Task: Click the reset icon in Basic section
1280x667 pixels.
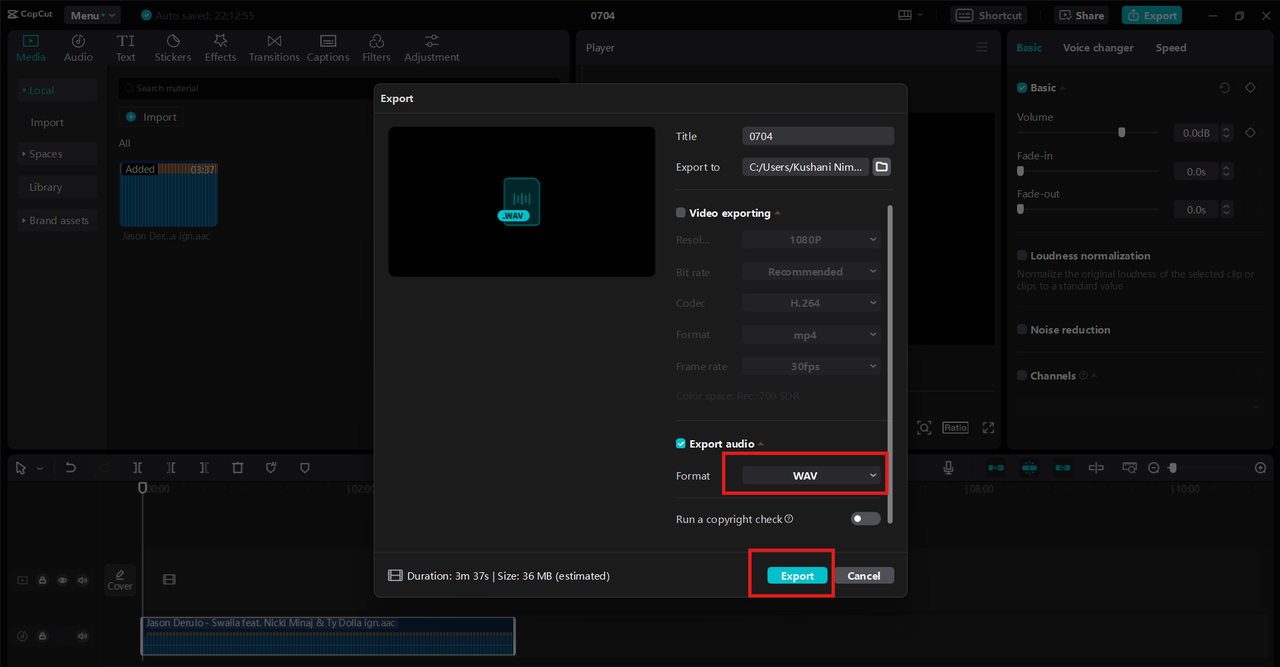Action: 1225,88
